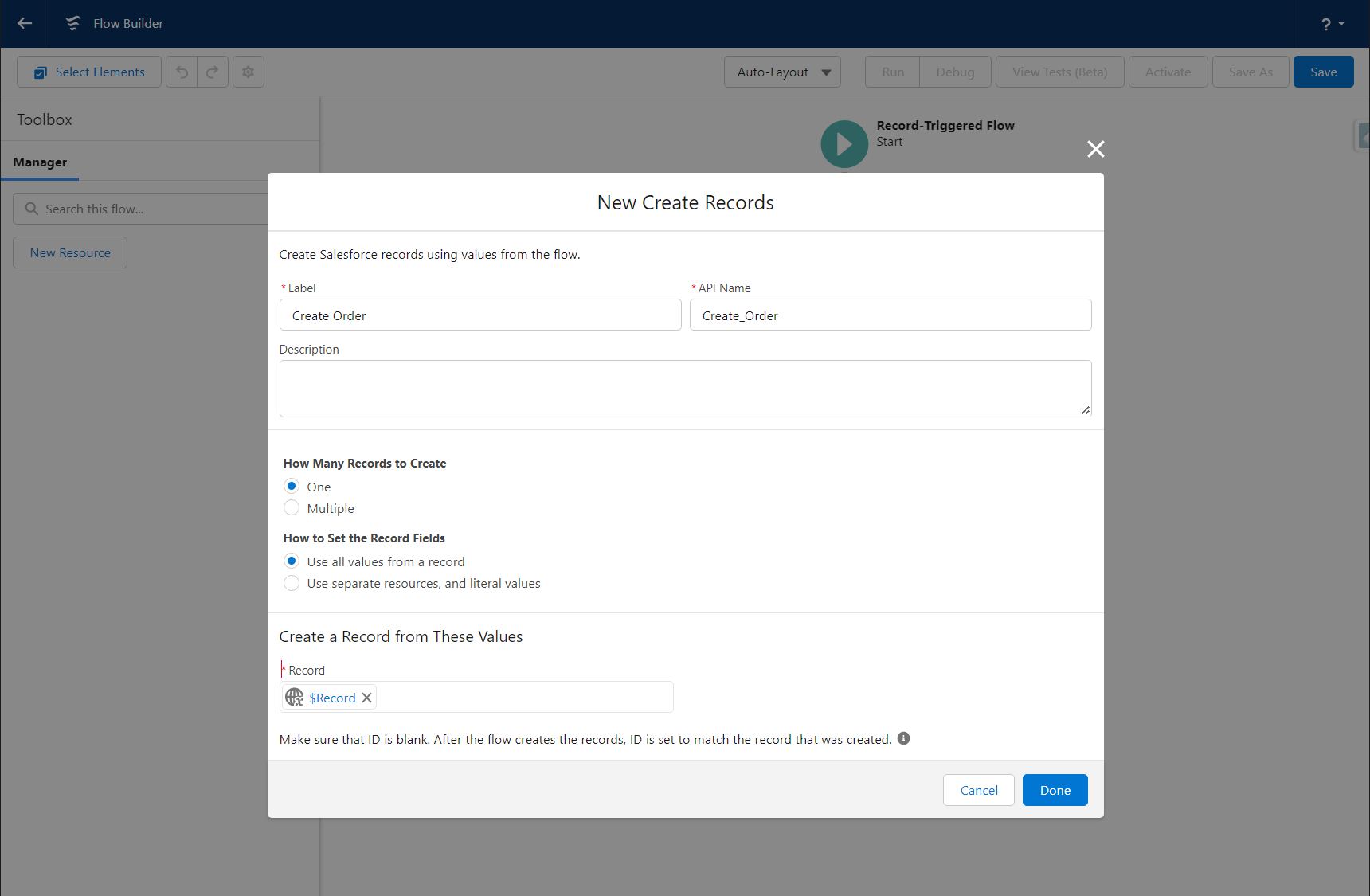Click the Description text area
The height and width of the screenshot is (896, 1370).
[685, 389]
